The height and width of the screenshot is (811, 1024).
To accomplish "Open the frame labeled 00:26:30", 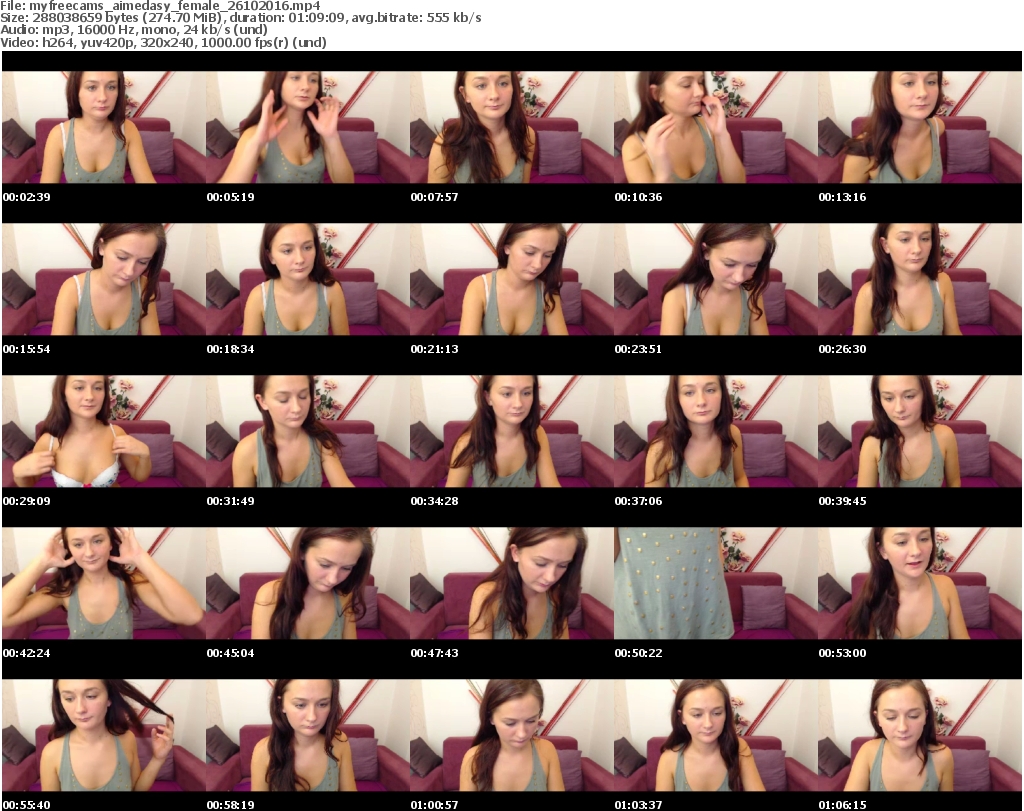I will 919,279.
